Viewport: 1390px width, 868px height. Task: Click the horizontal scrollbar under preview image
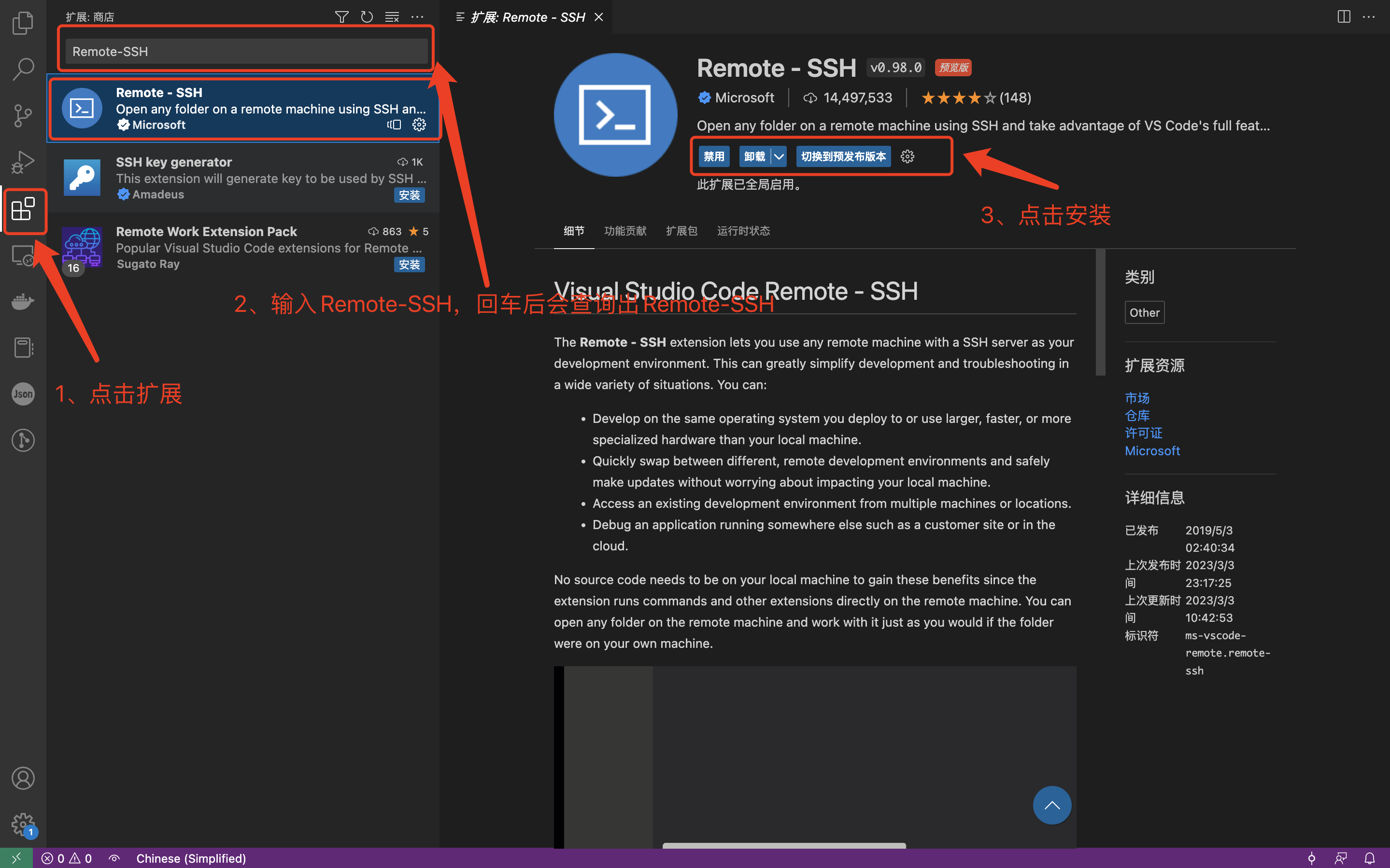784,846
